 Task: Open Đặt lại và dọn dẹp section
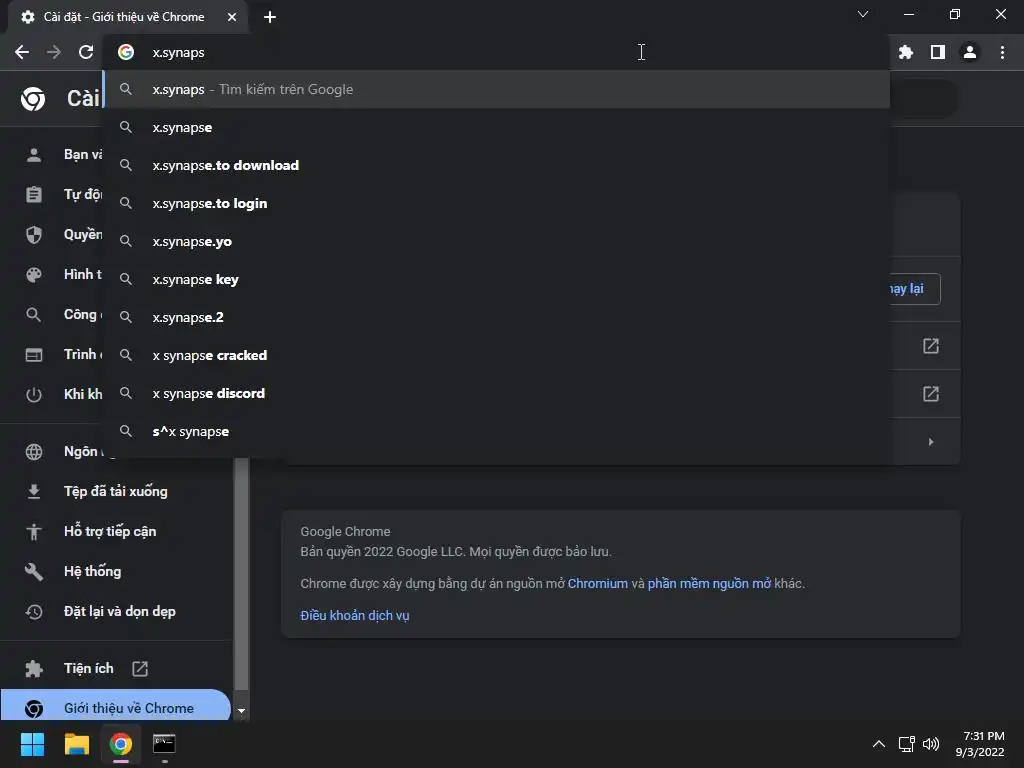click(116, 611)
